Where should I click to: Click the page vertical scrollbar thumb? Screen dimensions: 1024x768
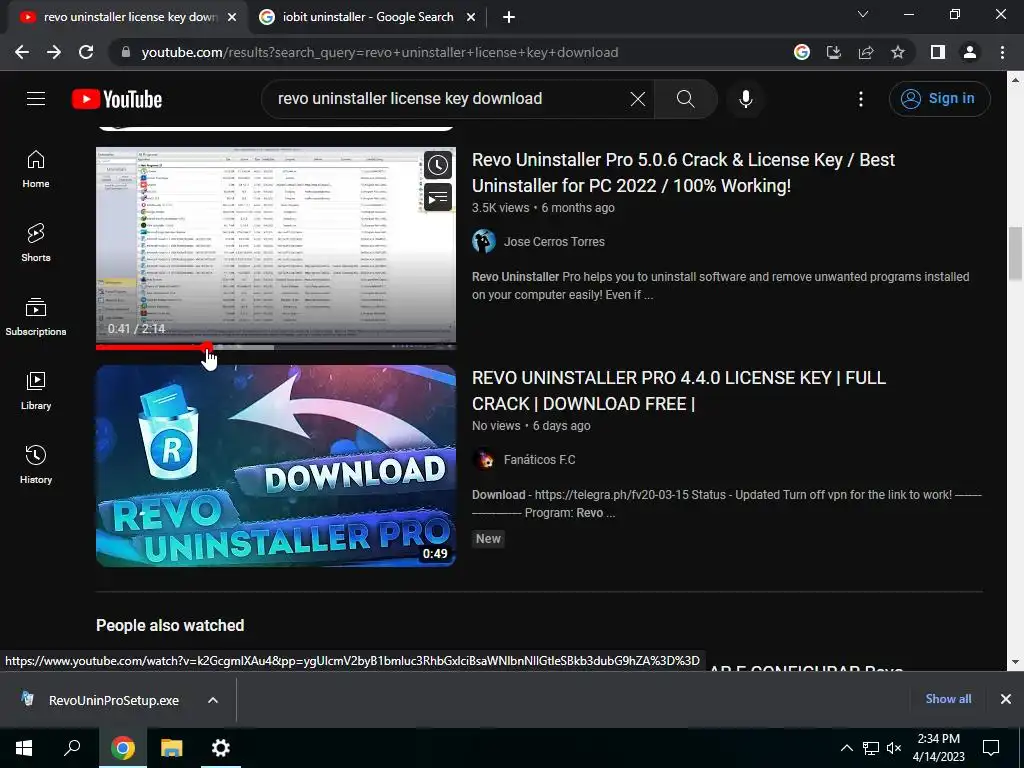click(1015, 253)
